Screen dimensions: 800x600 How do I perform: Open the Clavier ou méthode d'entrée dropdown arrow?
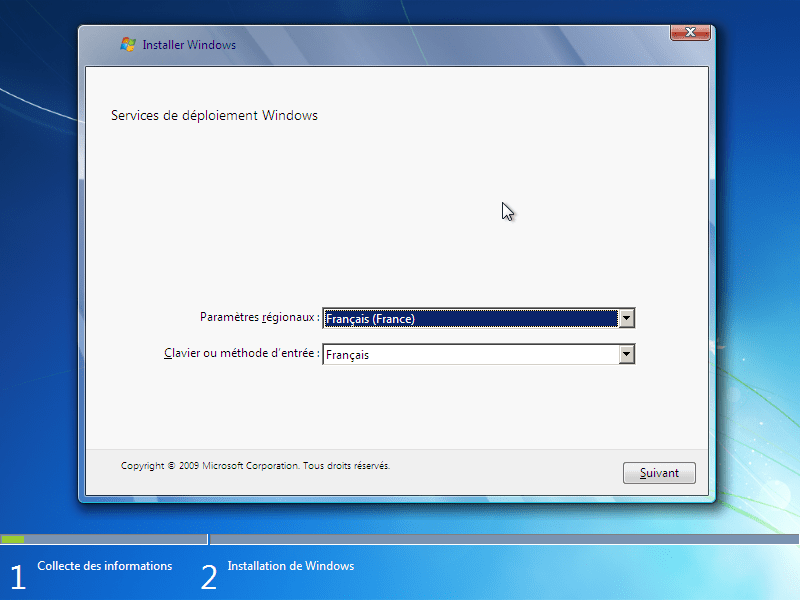click(627, 354)
